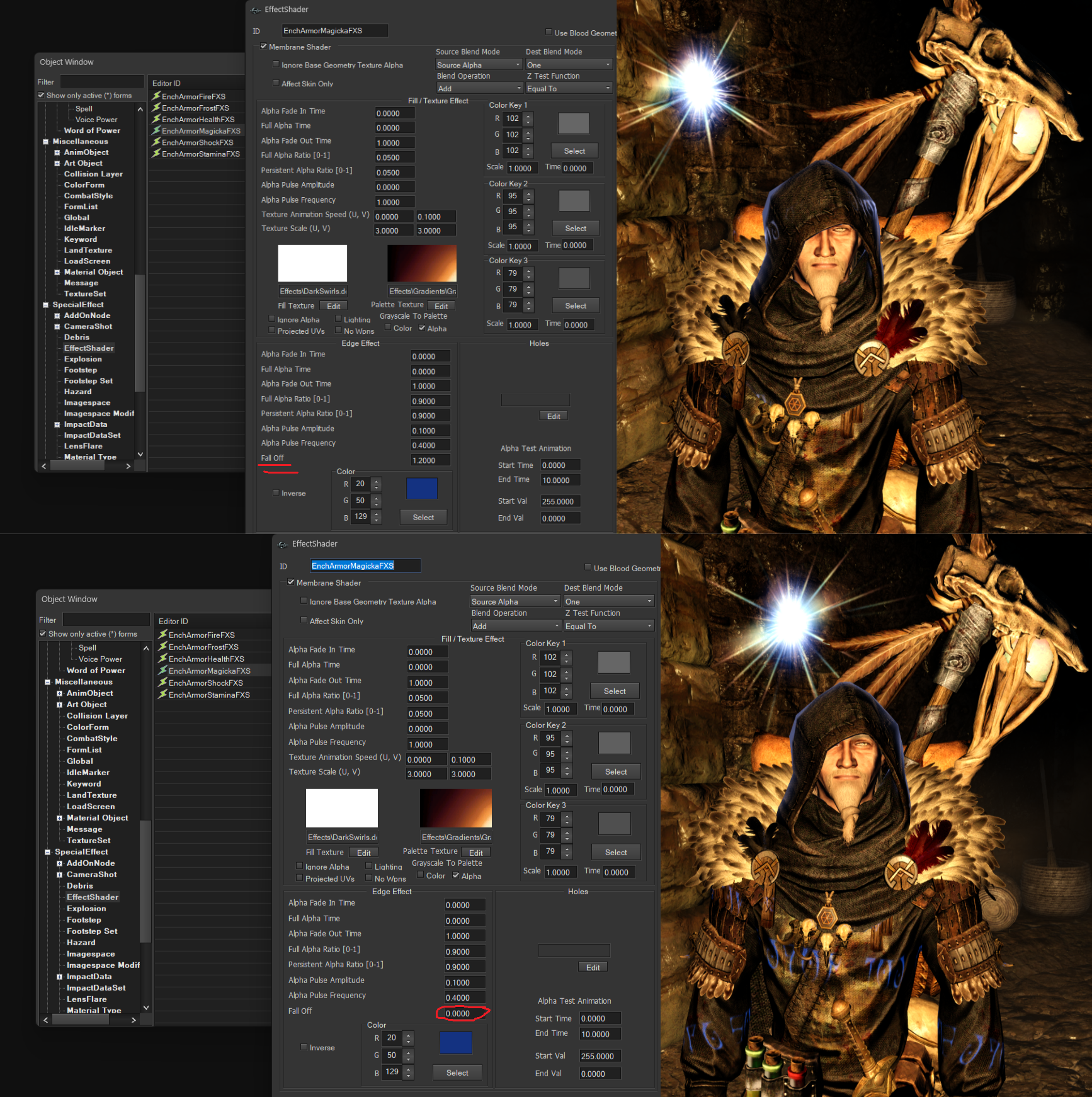This screenshot has height=1097, width=1092.
Task: Select Explosion tree item in lower Object Window
Action: (86, 909)
